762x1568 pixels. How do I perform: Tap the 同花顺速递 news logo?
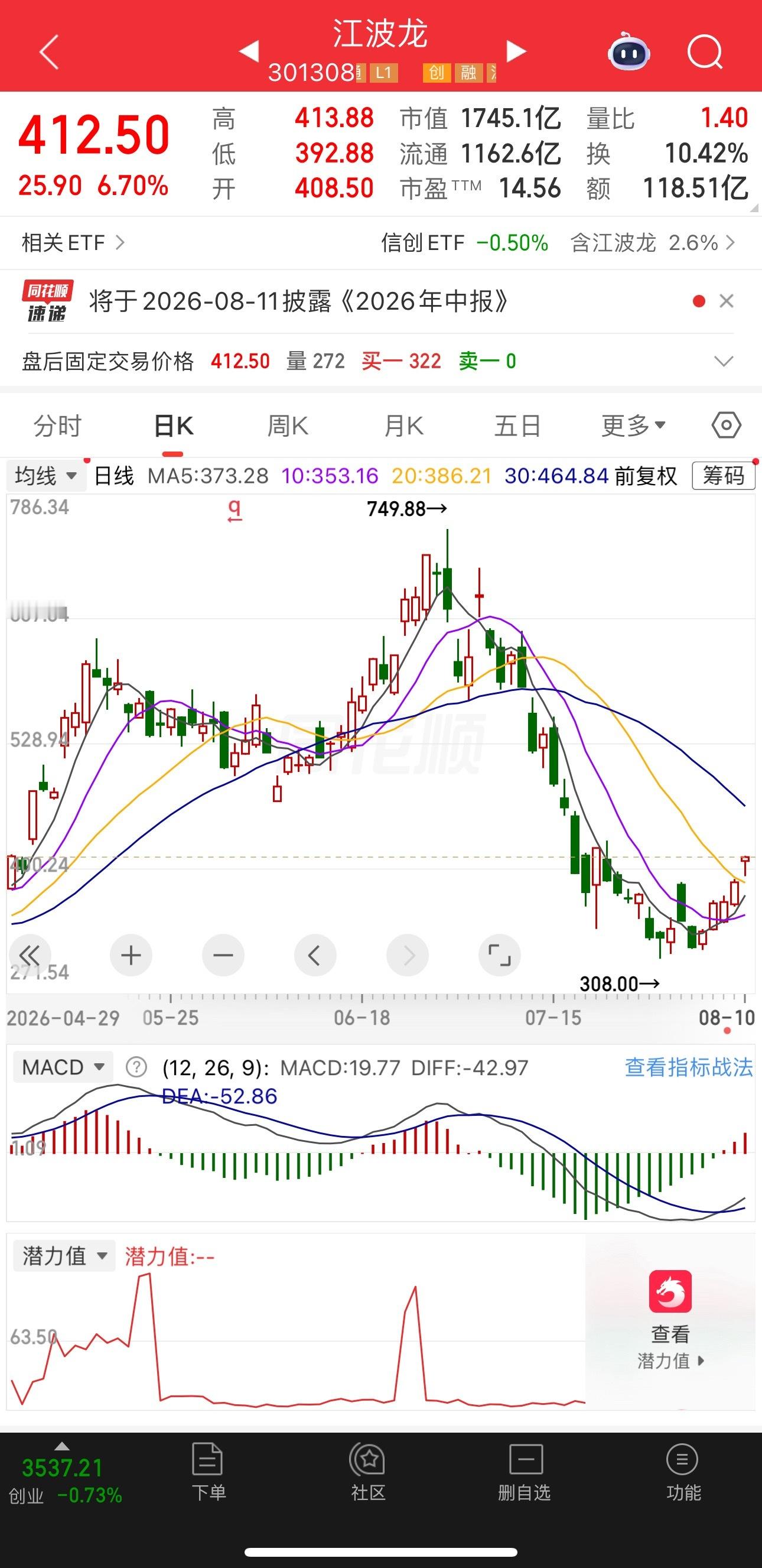[x=47, y=301]
